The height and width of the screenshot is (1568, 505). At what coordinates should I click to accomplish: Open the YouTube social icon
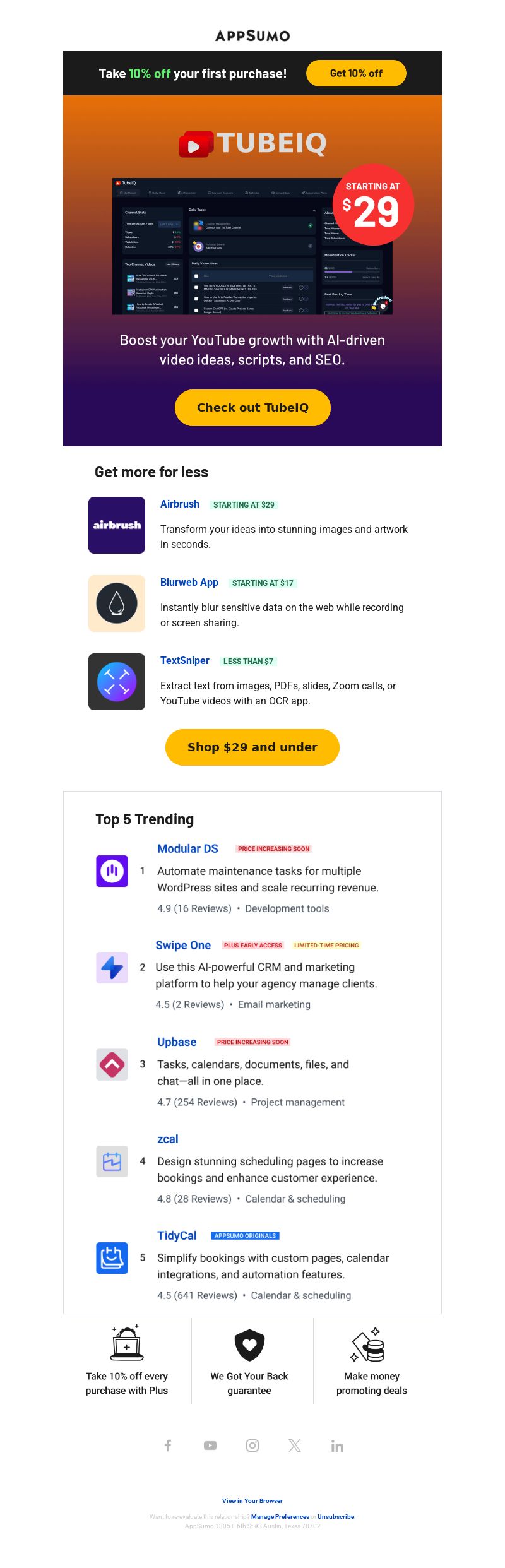coord(210,1446)
